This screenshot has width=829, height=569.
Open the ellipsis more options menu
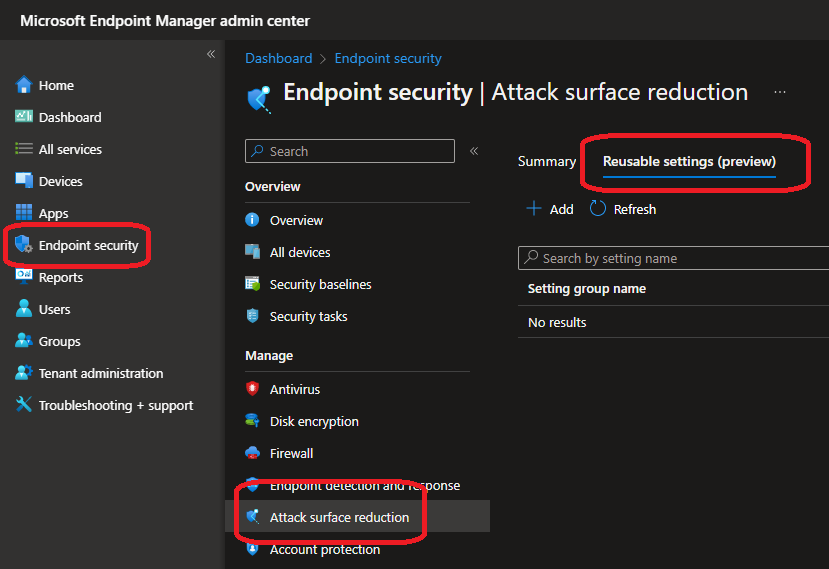780,92
